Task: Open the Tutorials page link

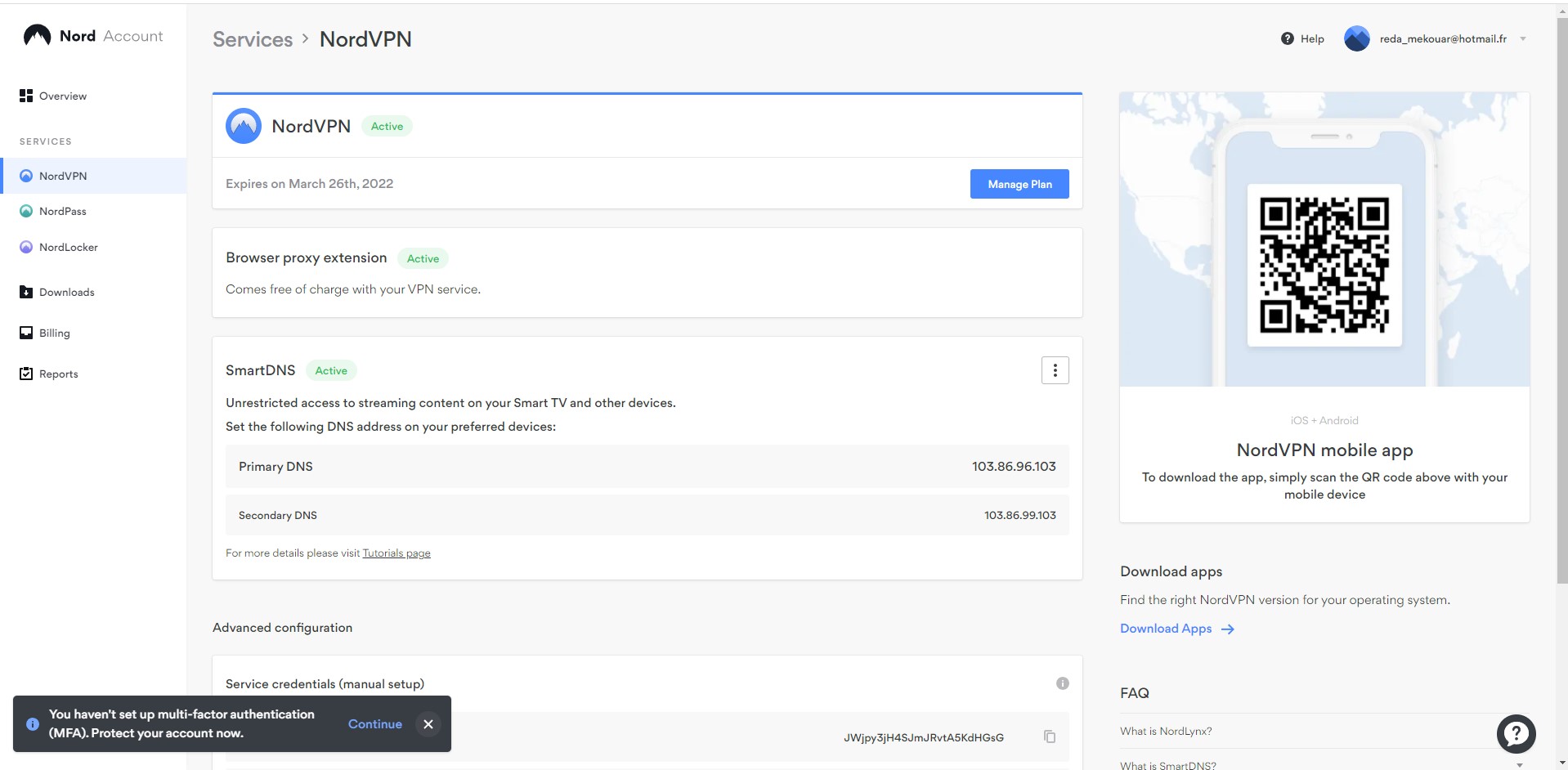Action: click(x=396, y=553)
